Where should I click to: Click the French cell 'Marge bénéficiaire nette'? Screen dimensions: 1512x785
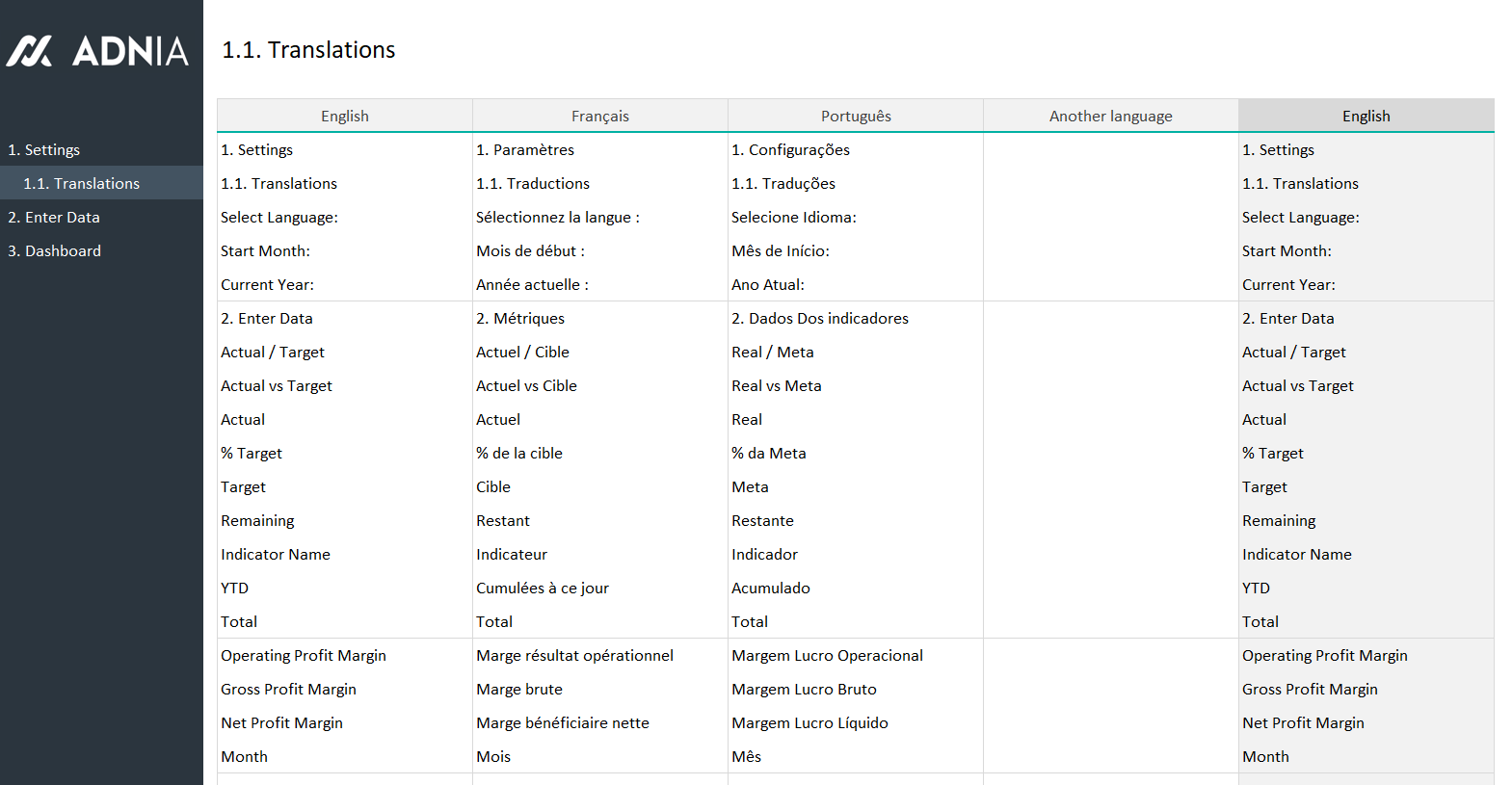563,723
